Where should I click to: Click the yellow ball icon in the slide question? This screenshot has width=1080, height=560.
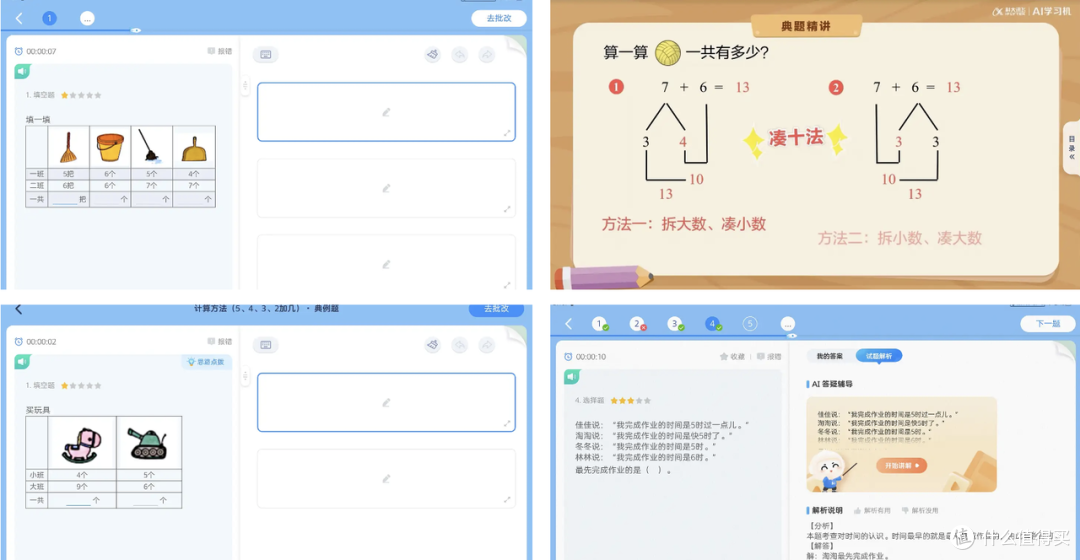click(x=667, y=53)
